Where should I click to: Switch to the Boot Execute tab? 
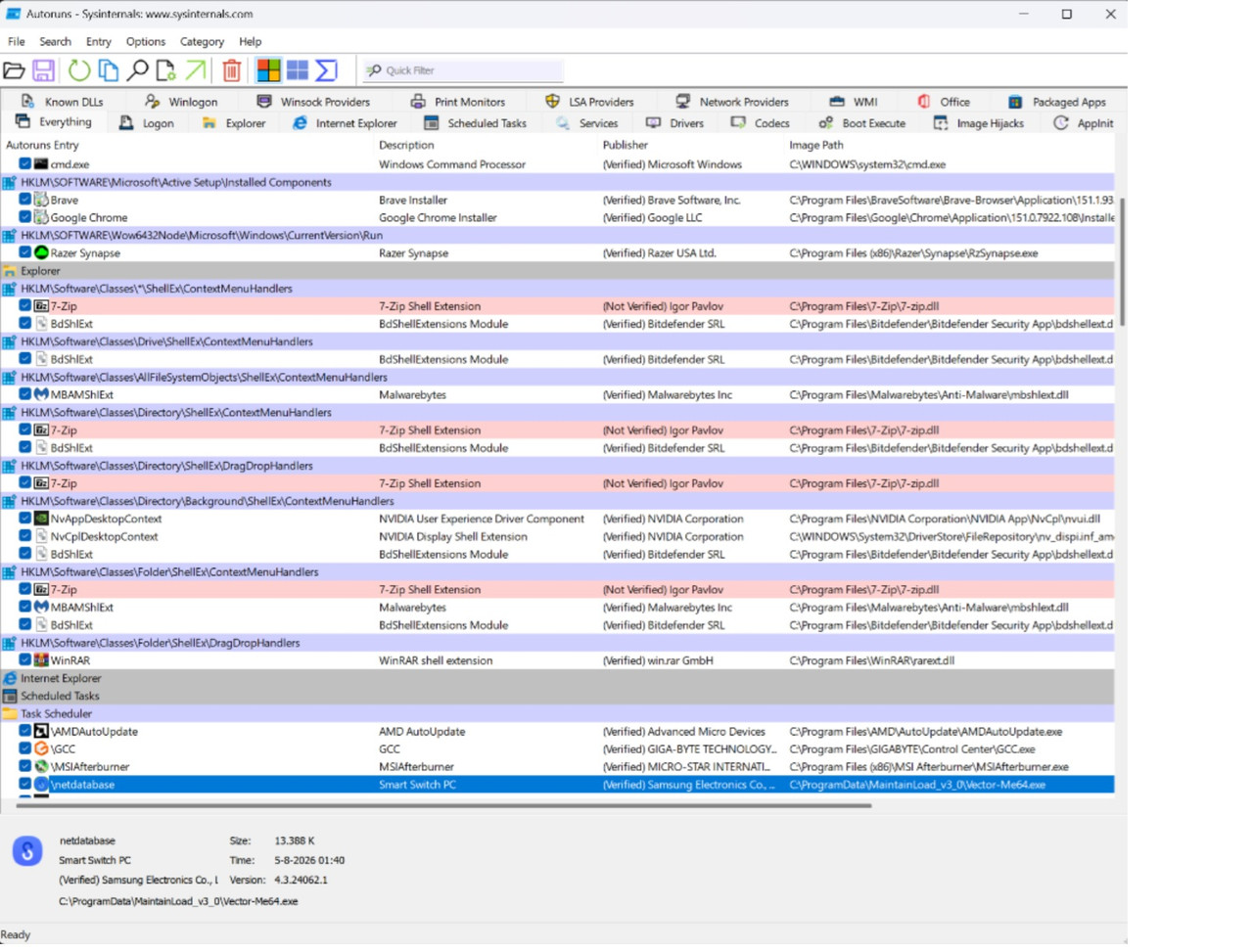point(862,123)
